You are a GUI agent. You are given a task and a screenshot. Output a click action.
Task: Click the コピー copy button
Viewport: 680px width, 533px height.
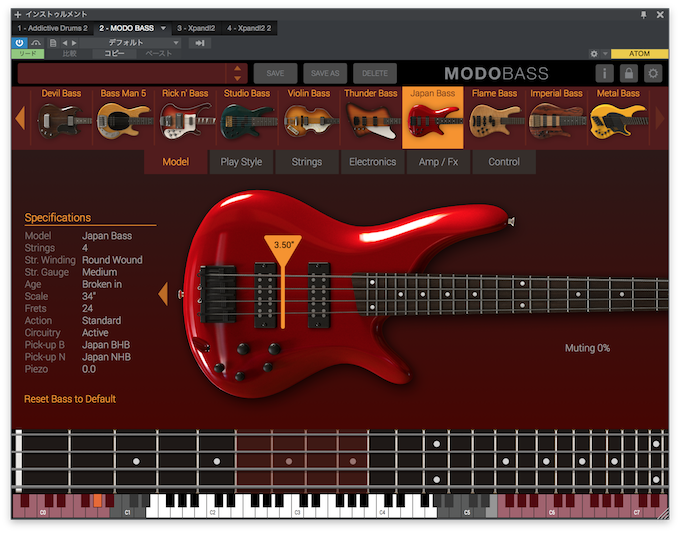(114, 53)
